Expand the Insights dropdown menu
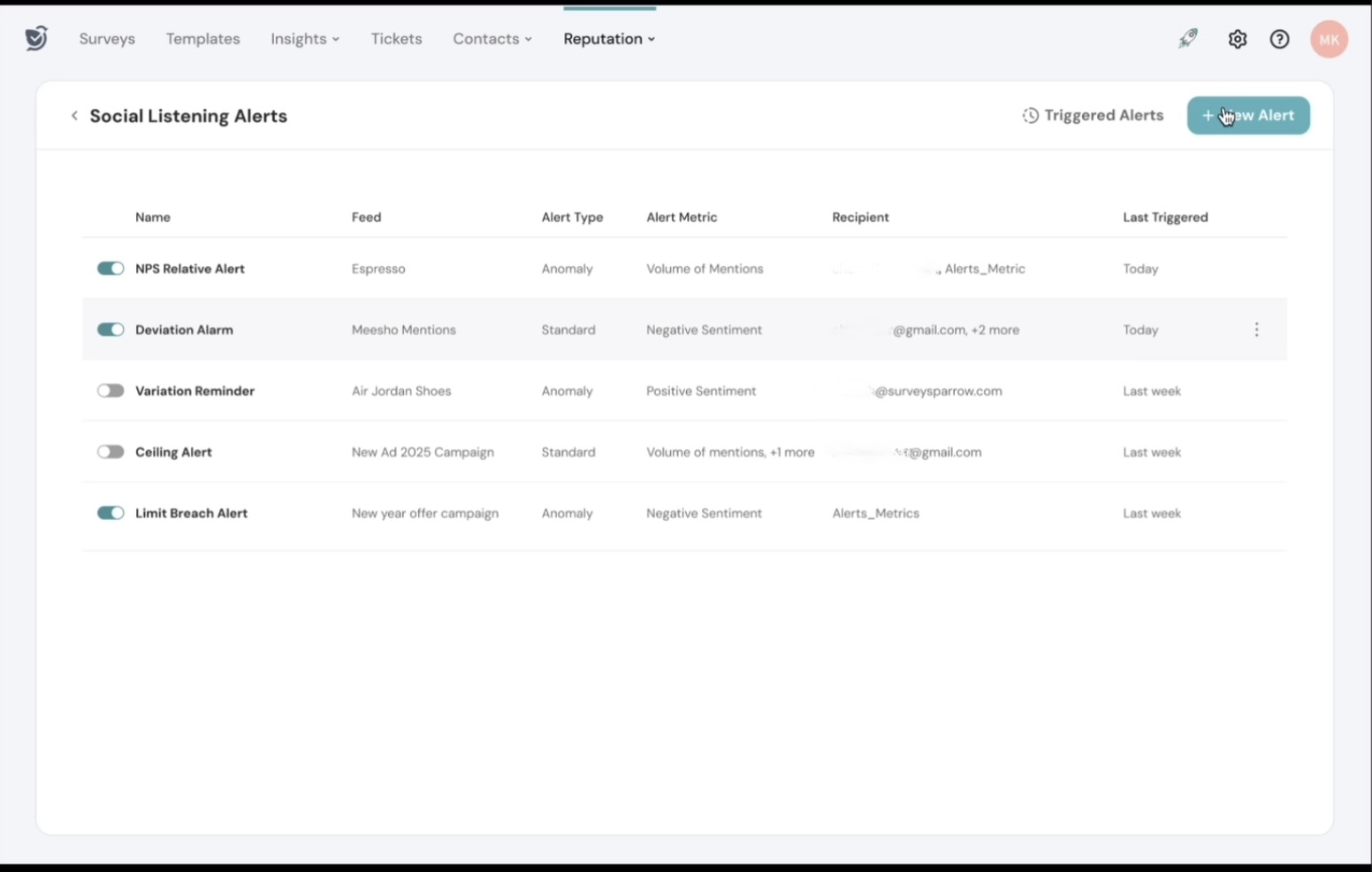 [x=305, y=39]
